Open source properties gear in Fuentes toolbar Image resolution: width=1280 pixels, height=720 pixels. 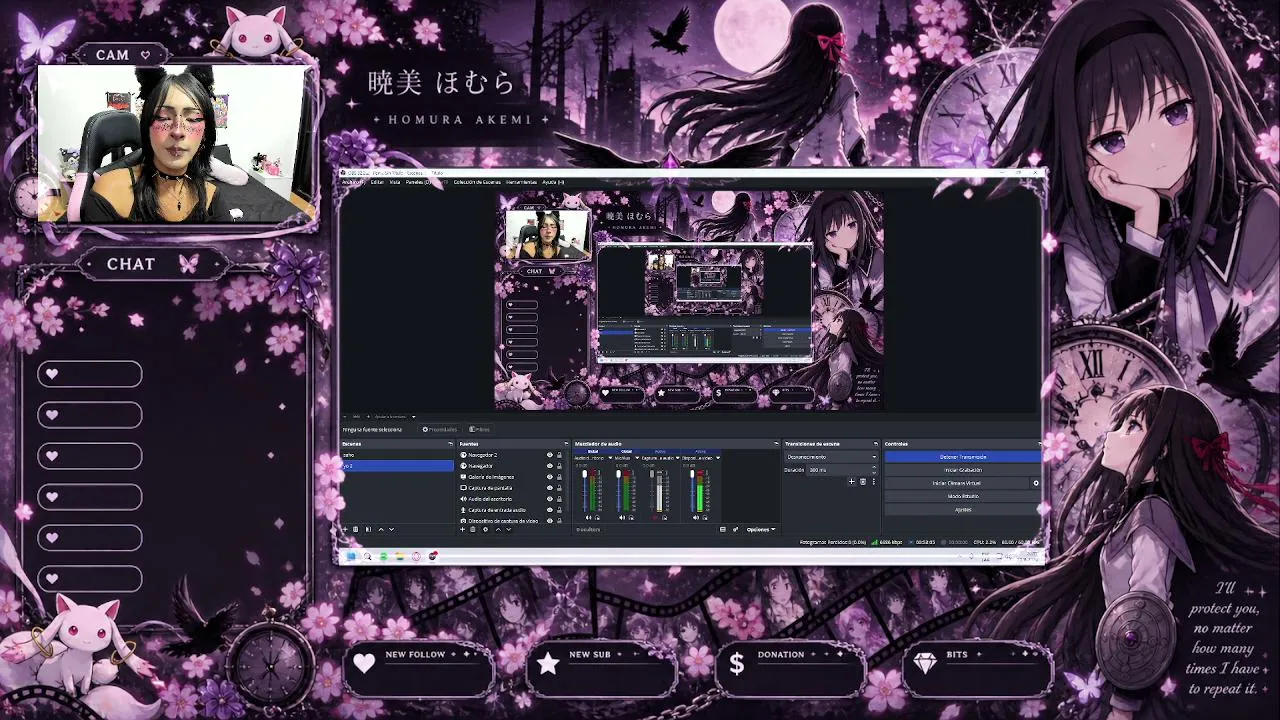[x=485, y=529]
